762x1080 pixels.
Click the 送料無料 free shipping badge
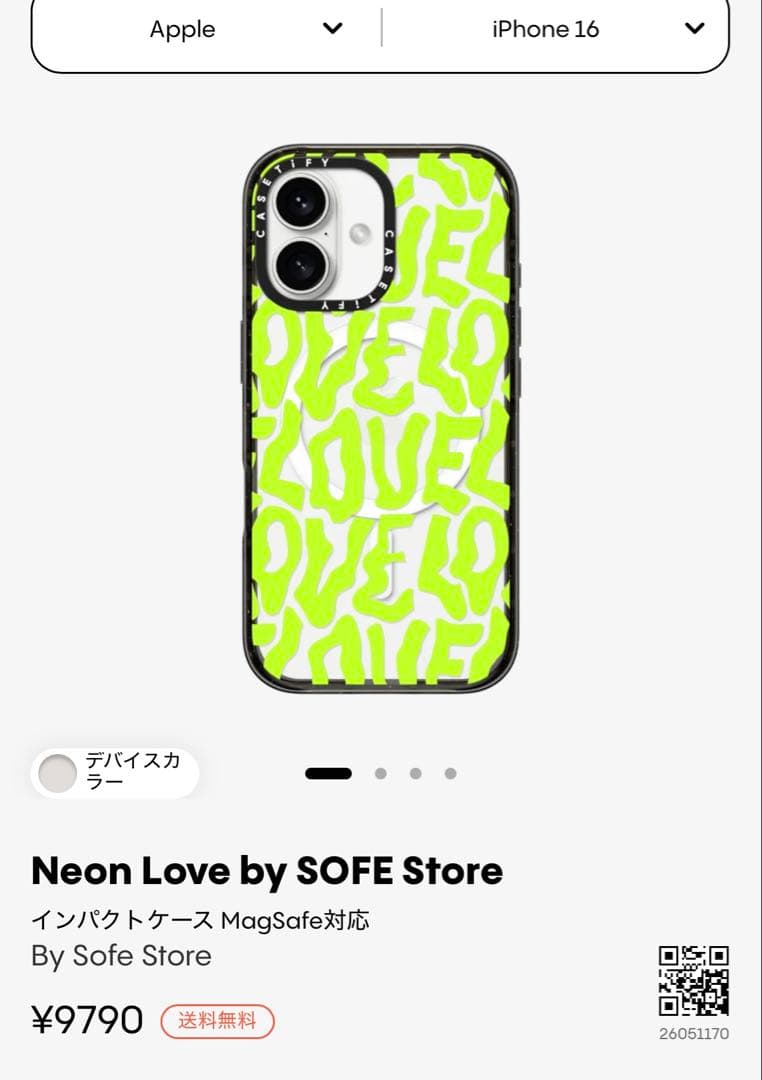(218, 1021)
